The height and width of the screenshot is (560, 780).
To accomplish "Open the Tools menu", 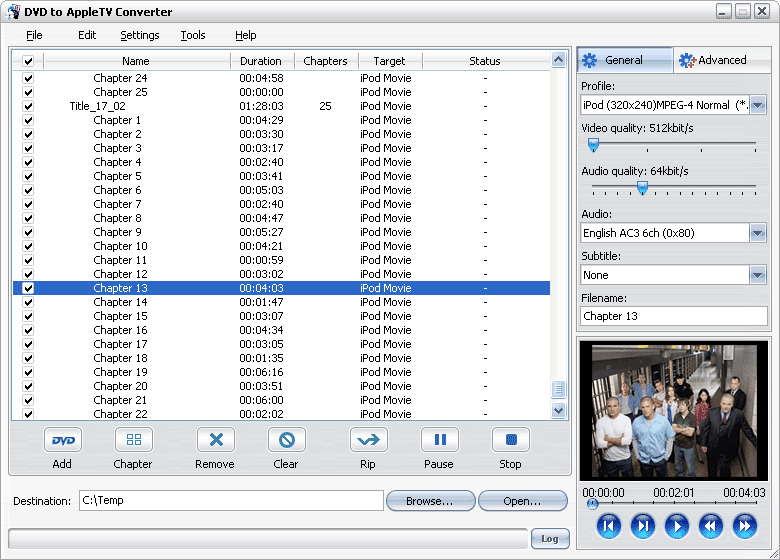I will pyautogui.click(x=193, y=35).
